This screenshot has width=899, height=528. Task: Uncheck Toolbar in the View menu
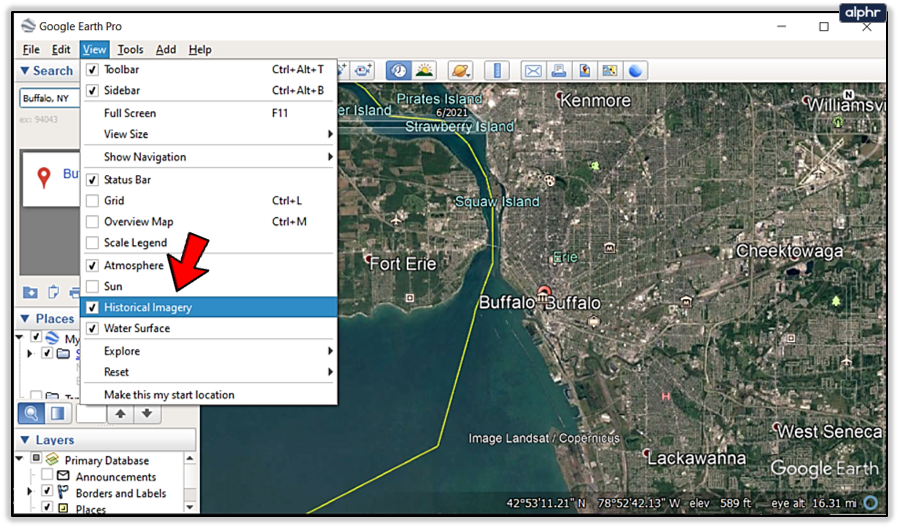[92, 69]
